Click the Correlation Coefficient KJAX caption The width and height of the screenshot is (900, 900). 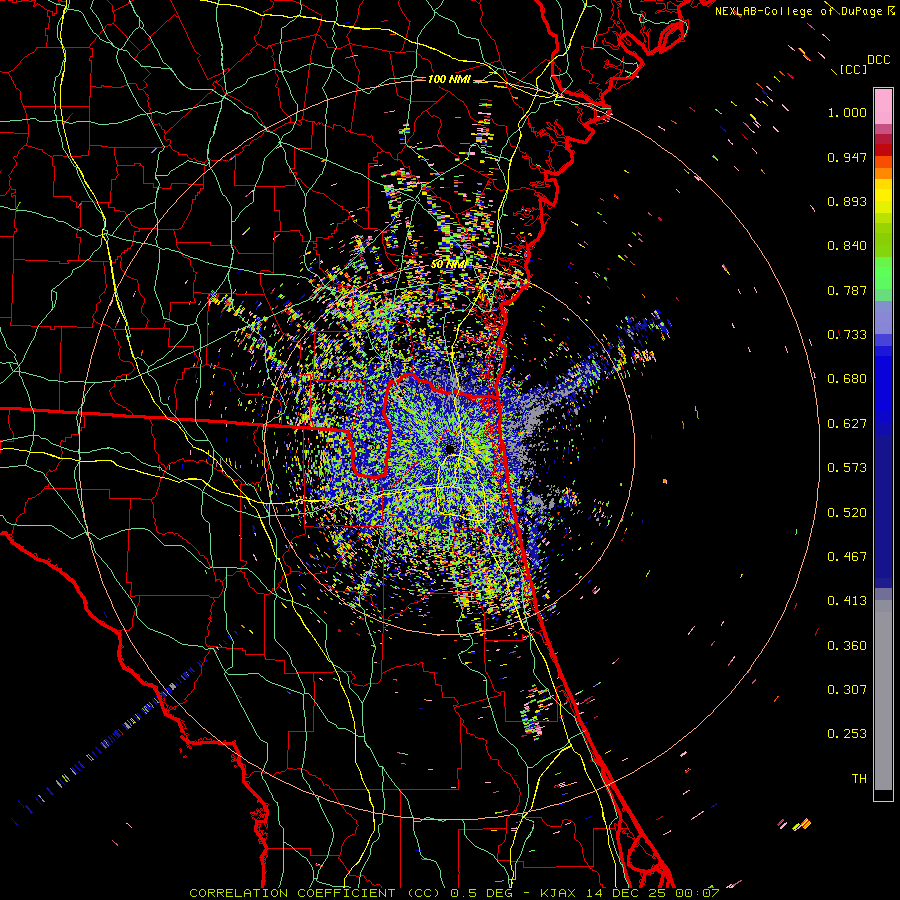tap(454, 893)
